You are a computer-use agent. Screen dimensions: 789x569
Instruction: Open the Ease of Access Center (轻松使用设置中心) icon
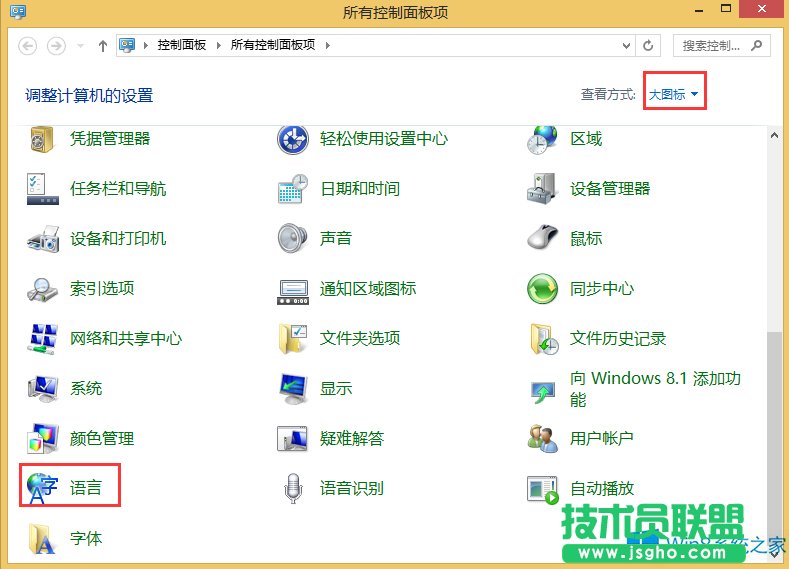[x=292, y=139]
